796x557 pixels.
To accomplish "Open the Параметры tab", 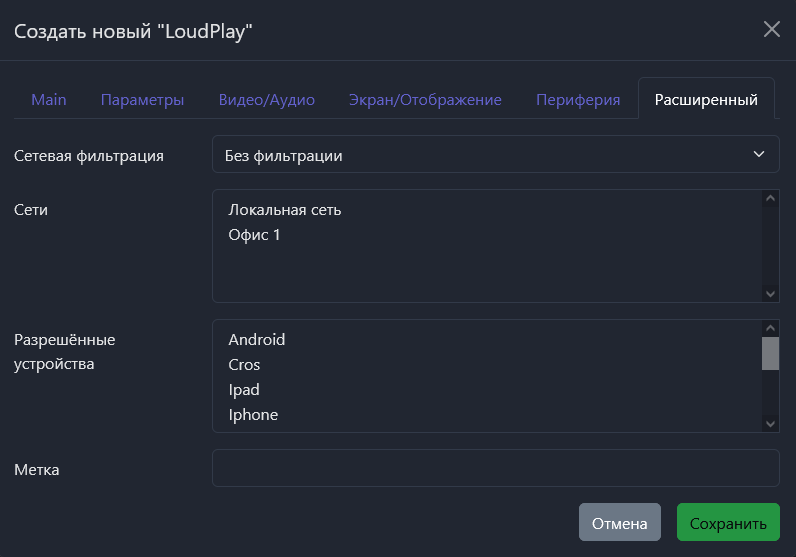I will 142,100.
